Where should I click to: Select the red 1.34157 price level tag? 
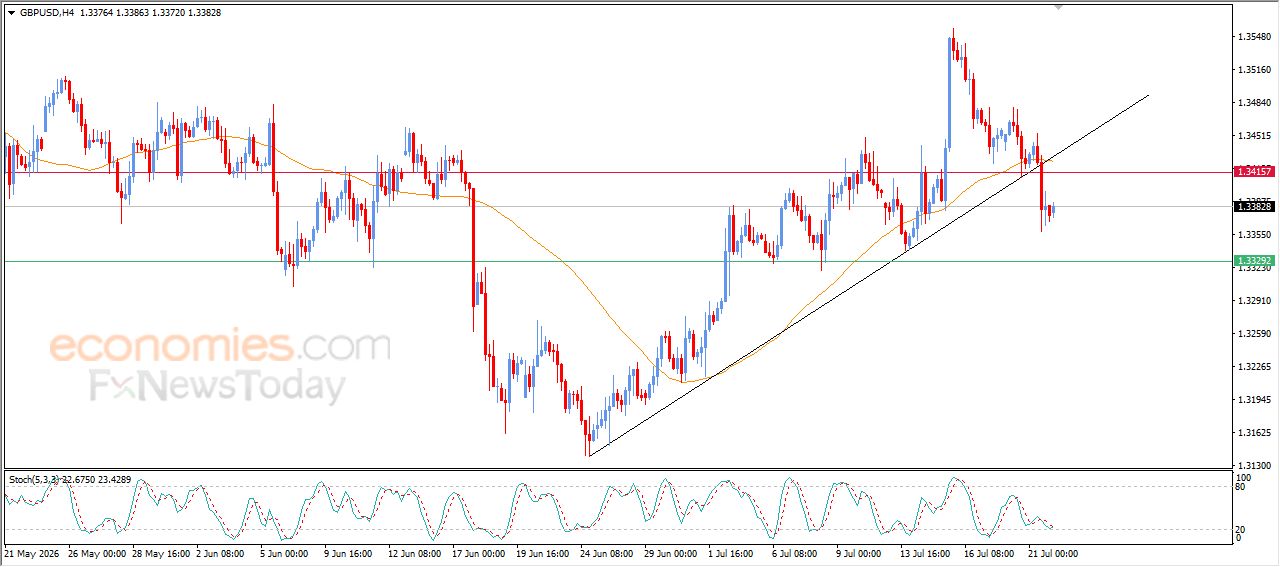pos(1254,172)
